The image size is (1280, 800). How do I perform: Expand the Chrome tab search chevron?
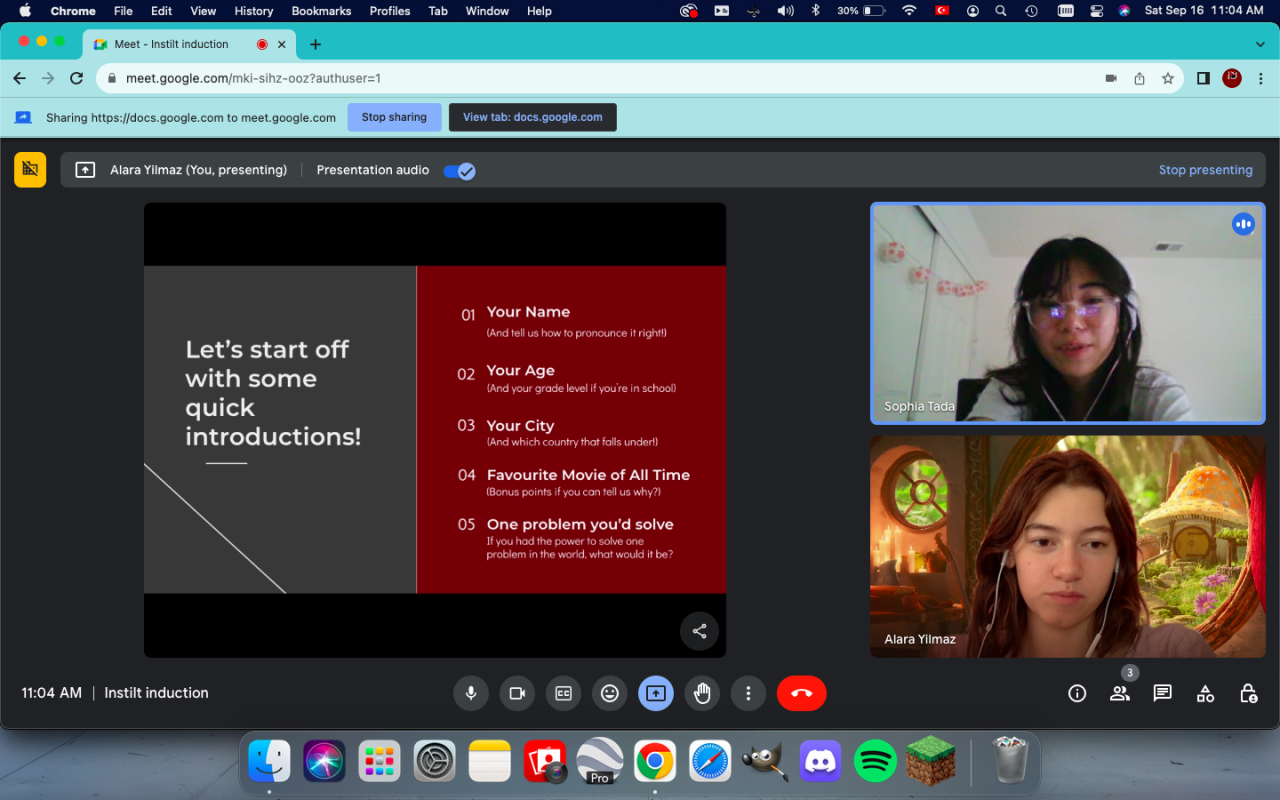(1260, 44)
